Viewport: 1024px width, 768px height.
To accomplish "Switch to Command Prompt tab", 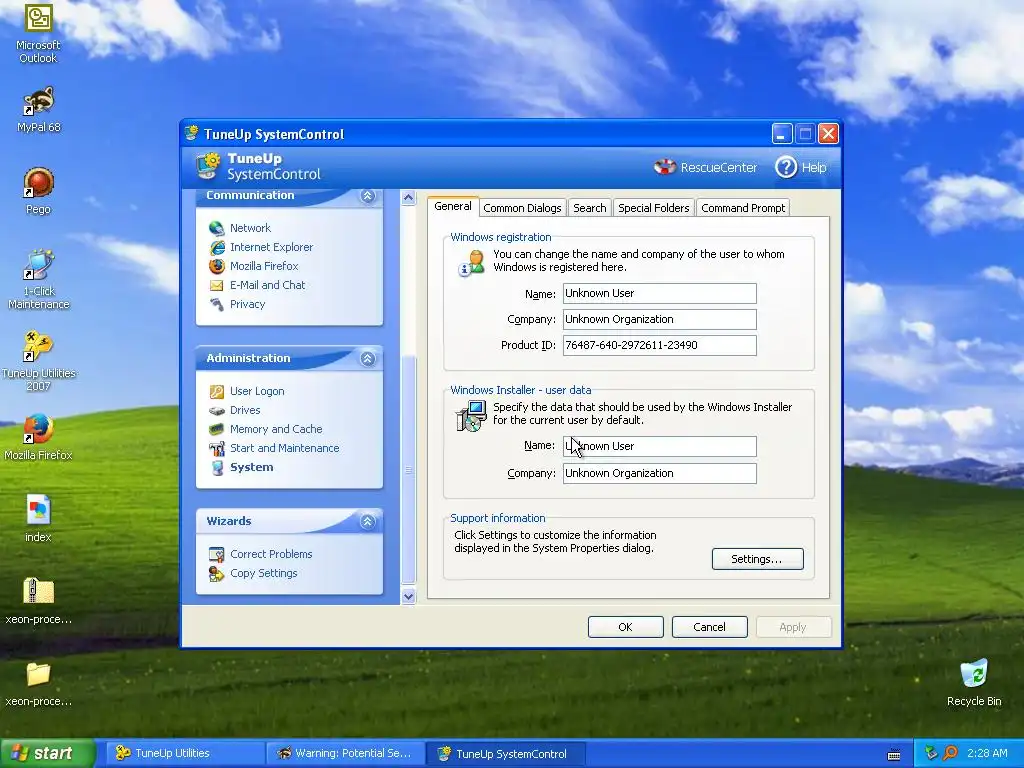I will pyautogui.click(x=743, y=208).
